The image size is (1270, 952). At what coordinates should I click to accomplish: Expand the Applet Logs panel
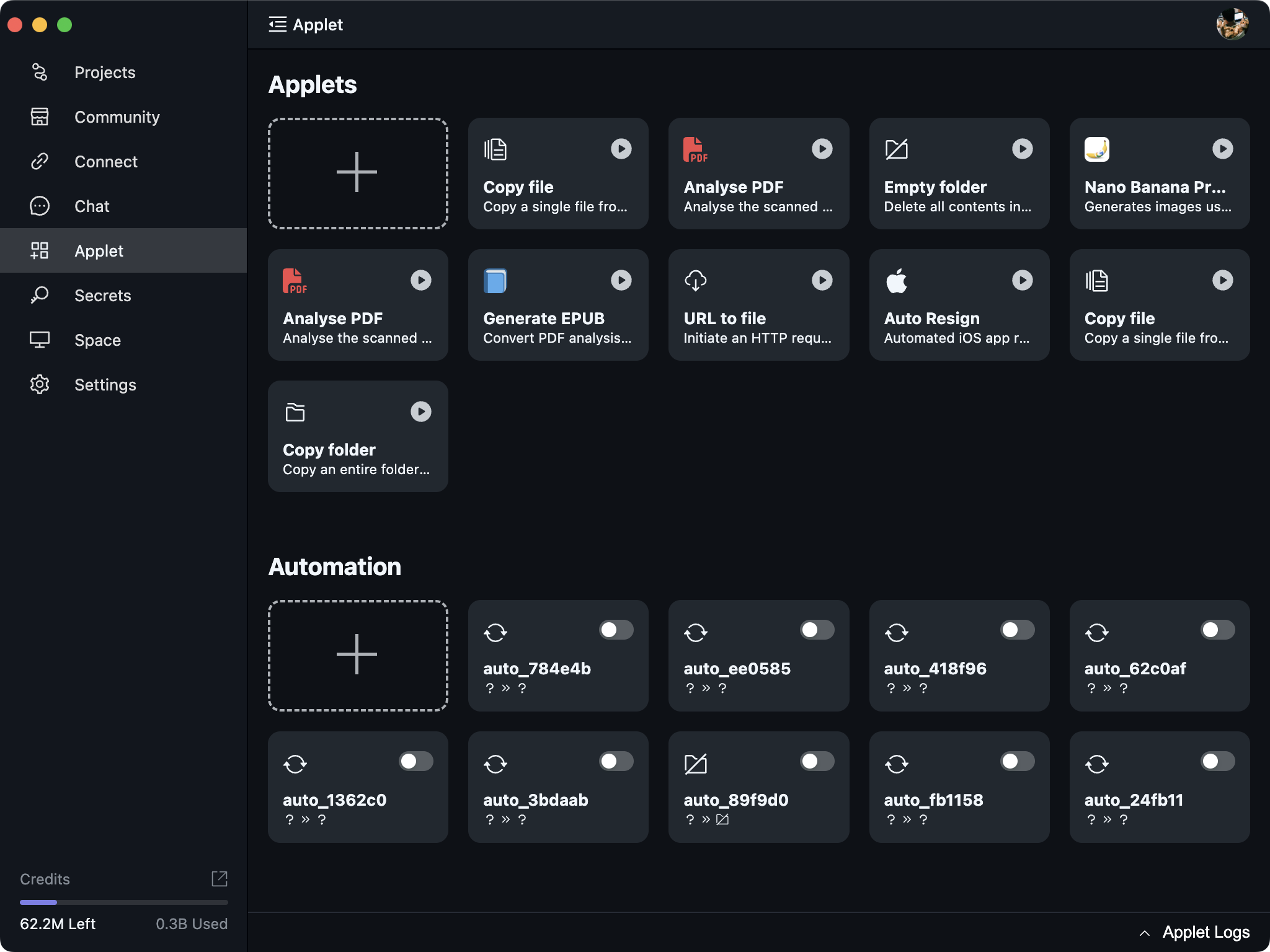click(x=1194, y=932)
